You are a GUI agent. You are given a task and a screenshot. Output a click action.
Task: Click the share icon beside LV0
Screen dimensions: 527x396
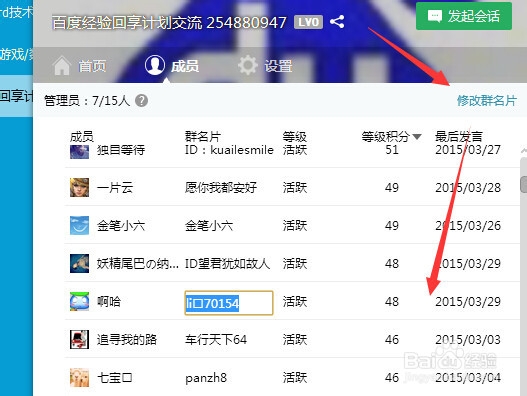pos(337,22)
